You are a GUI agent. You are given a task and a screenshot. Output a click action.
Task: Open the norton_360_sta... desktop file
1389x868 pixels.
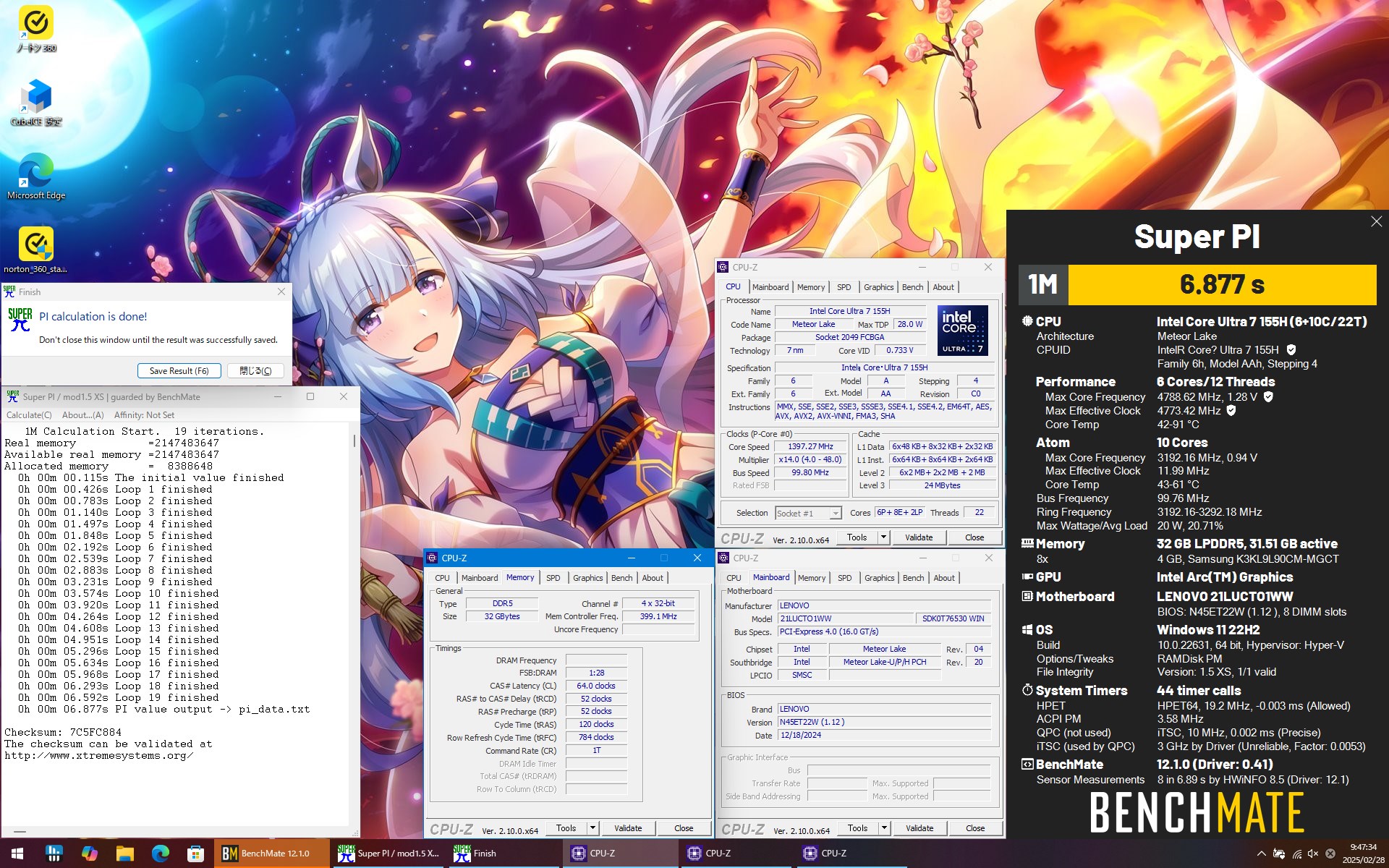point(36,250)
